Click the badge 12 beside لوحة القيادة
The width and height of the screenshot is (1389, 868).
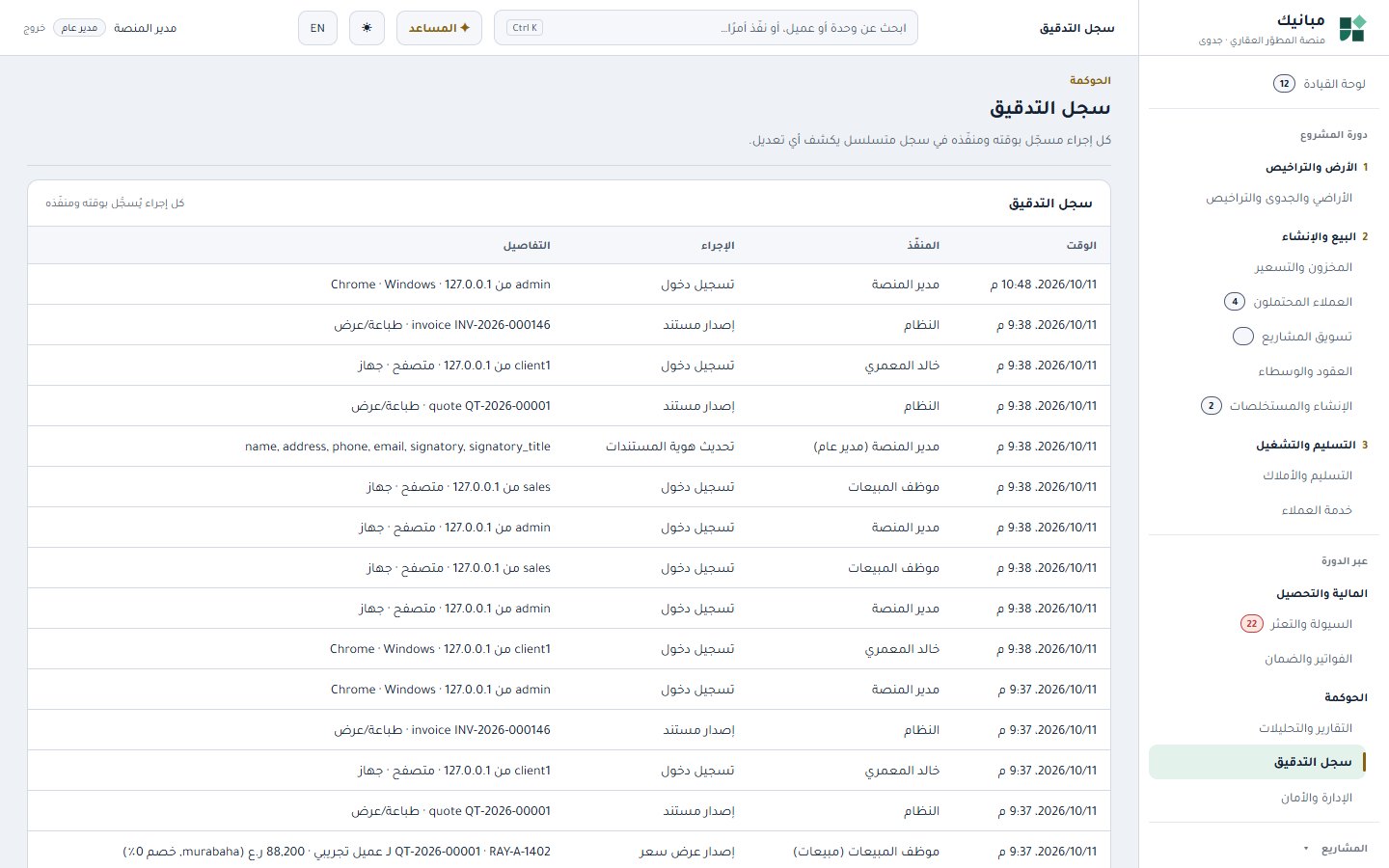point(1284,84)
